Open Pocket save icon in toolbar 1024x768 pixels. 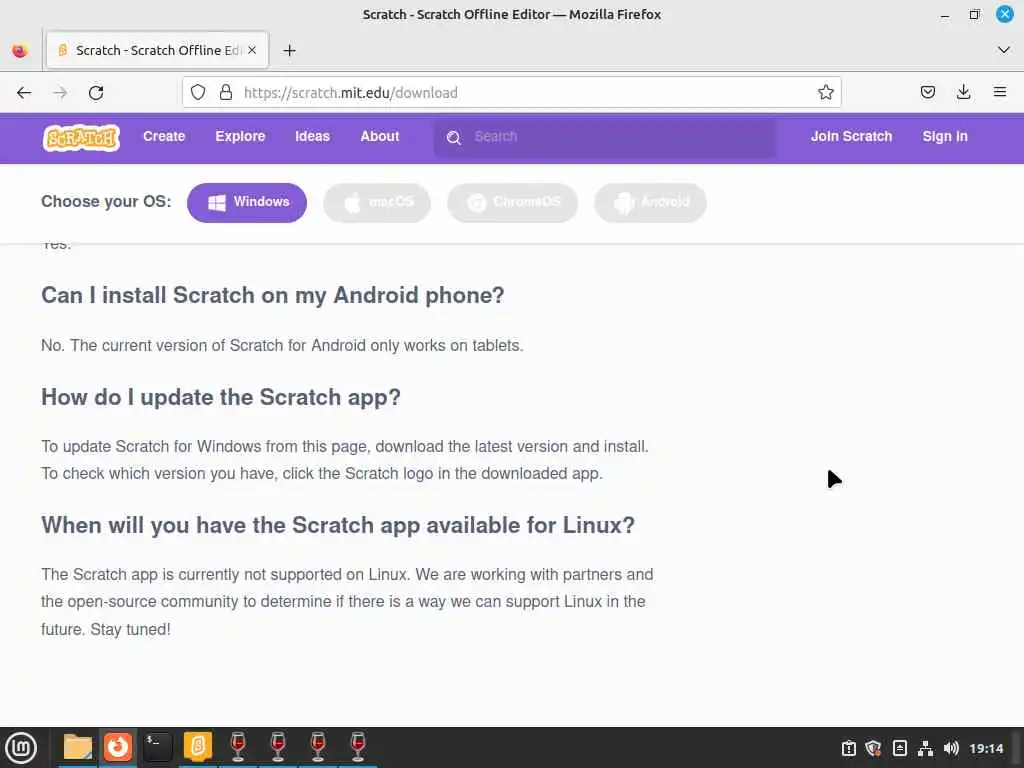point(927,92)
